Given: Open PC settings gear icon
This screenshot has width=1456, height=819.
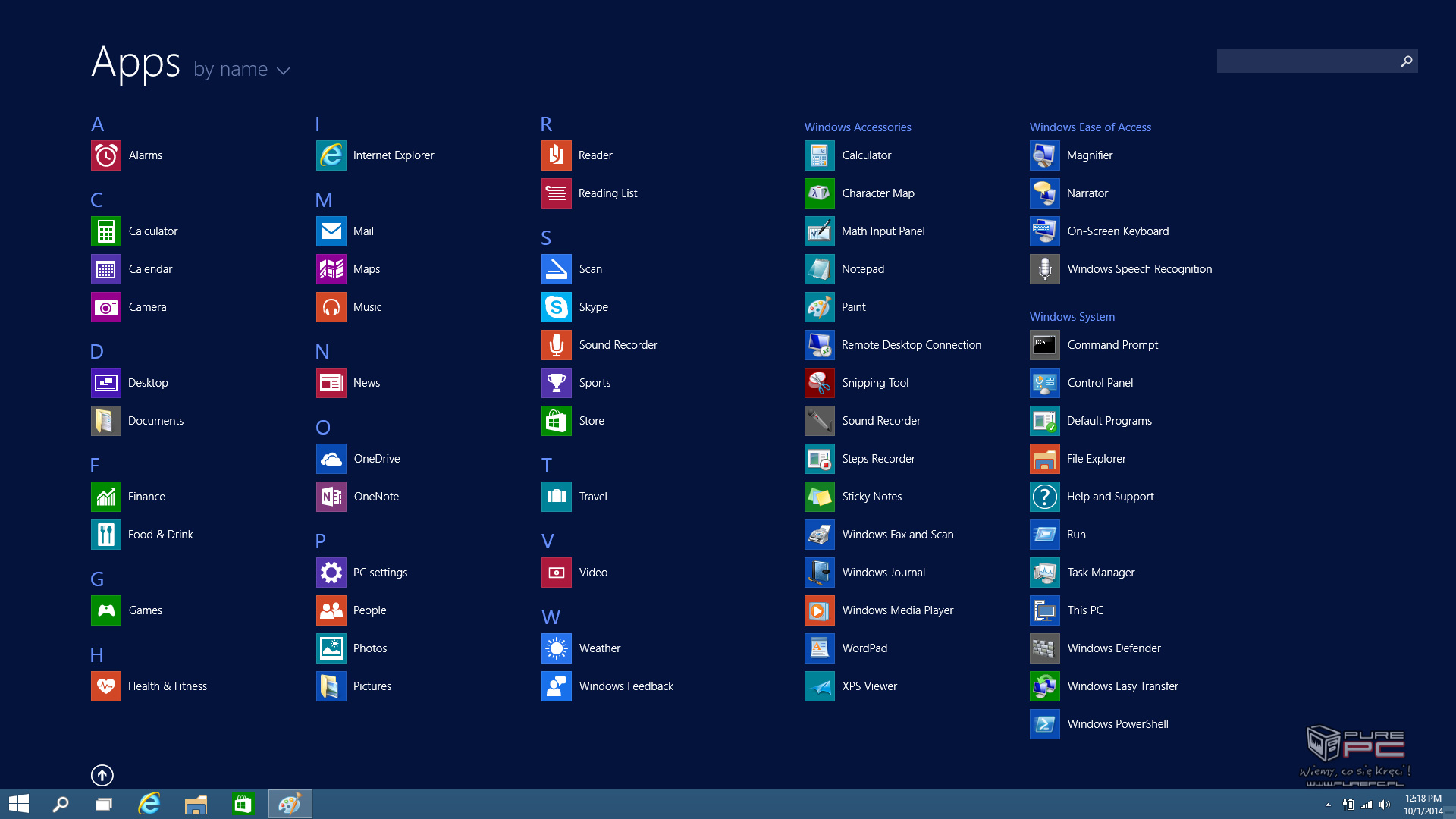Looking at the screenshot, I should (x=331, y=573).
